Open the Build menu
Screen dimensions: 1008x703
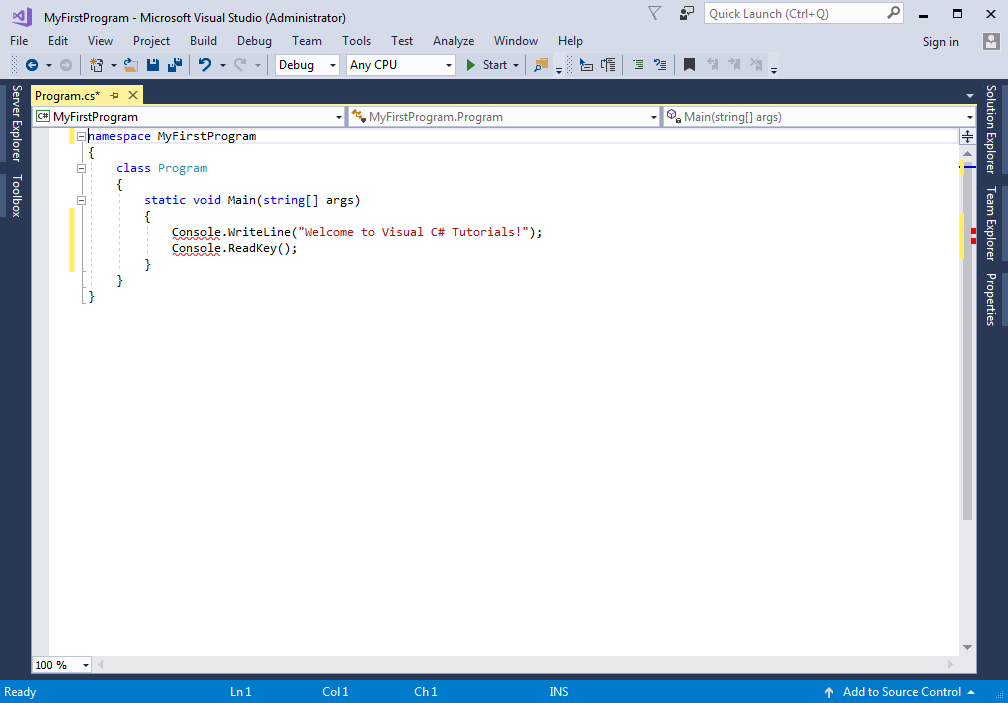203,41
